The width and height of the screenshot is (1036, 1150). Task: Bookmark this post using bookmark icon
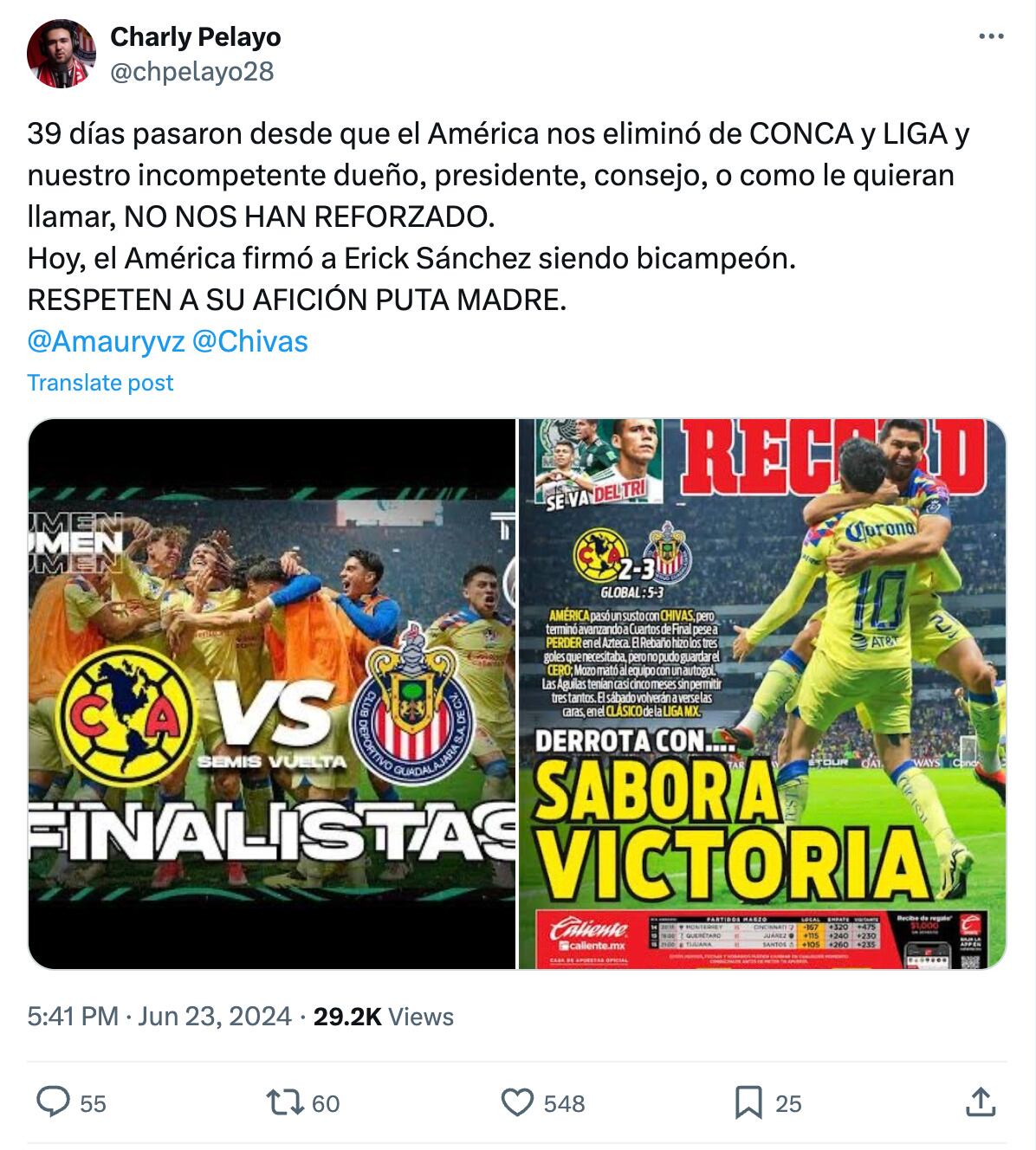tap(748, 1102)
